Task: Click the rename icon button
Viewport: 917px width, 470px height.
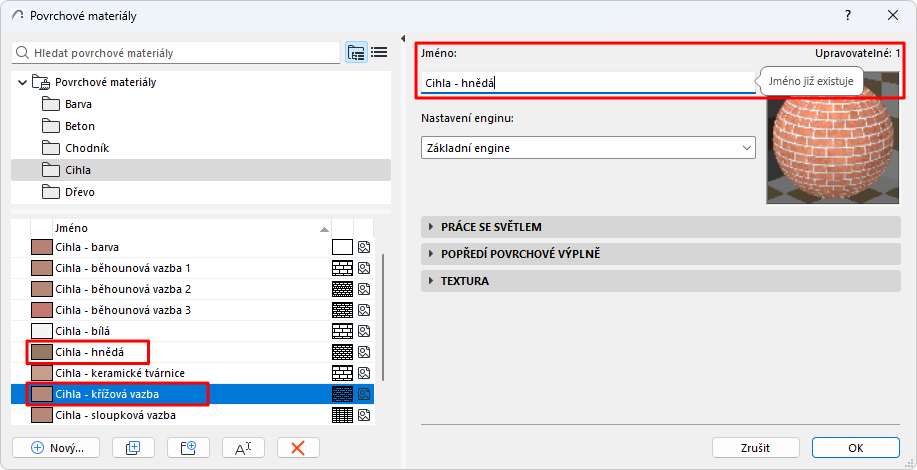Action: click(243, 448)
